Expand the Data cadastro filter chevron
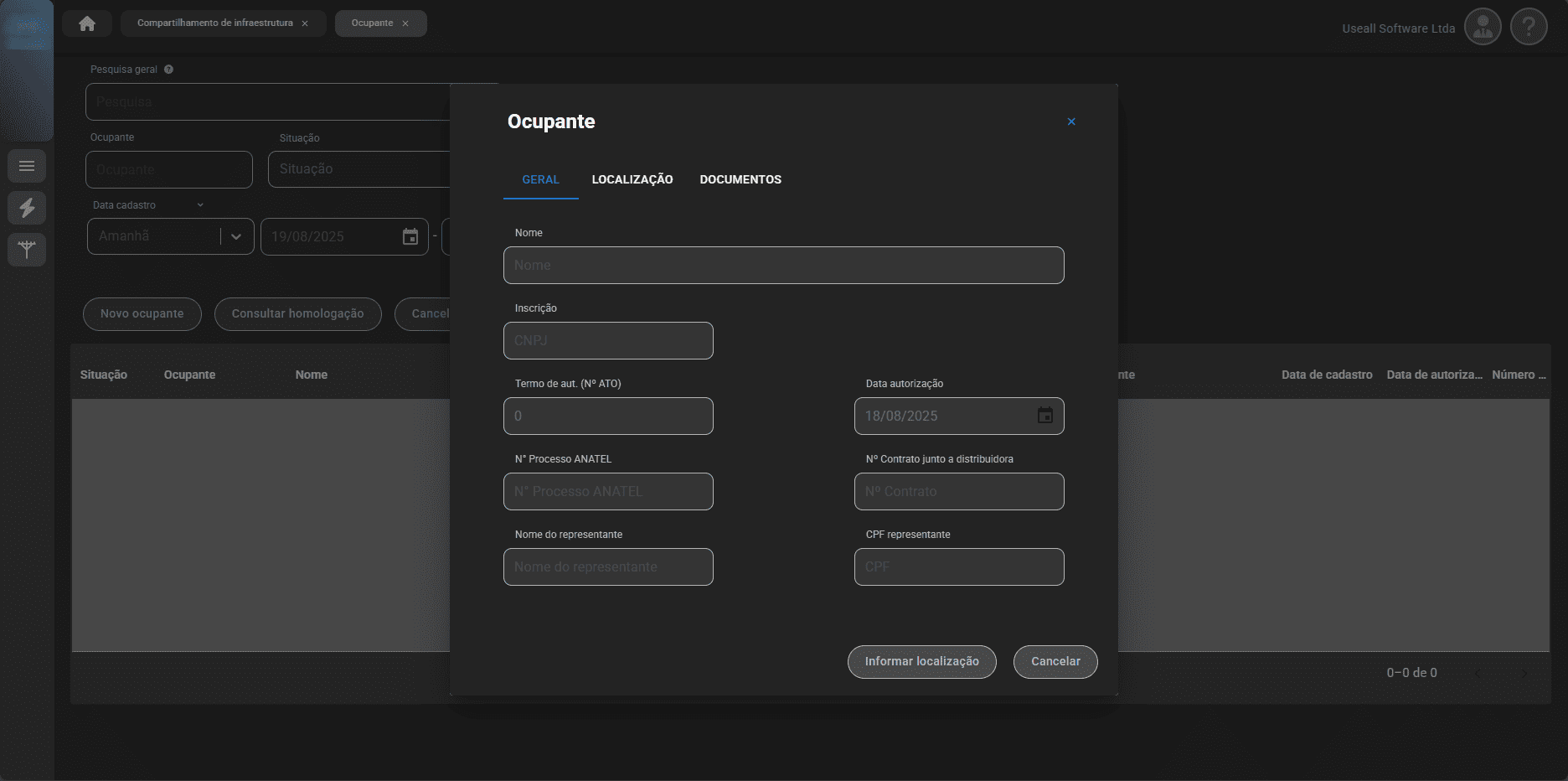The height and width of the screenshot is (781, 1568). tap(200, 205)
